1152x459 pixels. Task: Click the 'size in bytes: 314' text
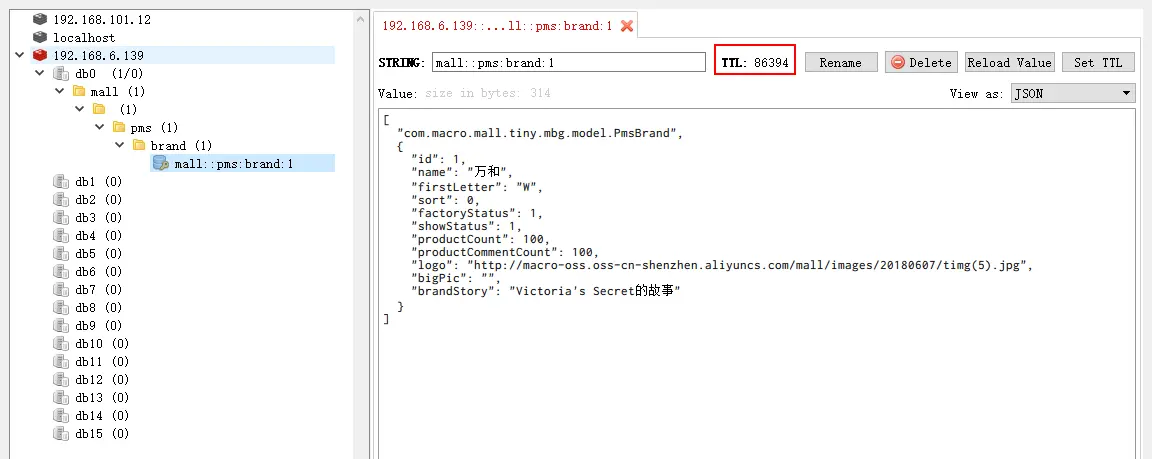488,93
